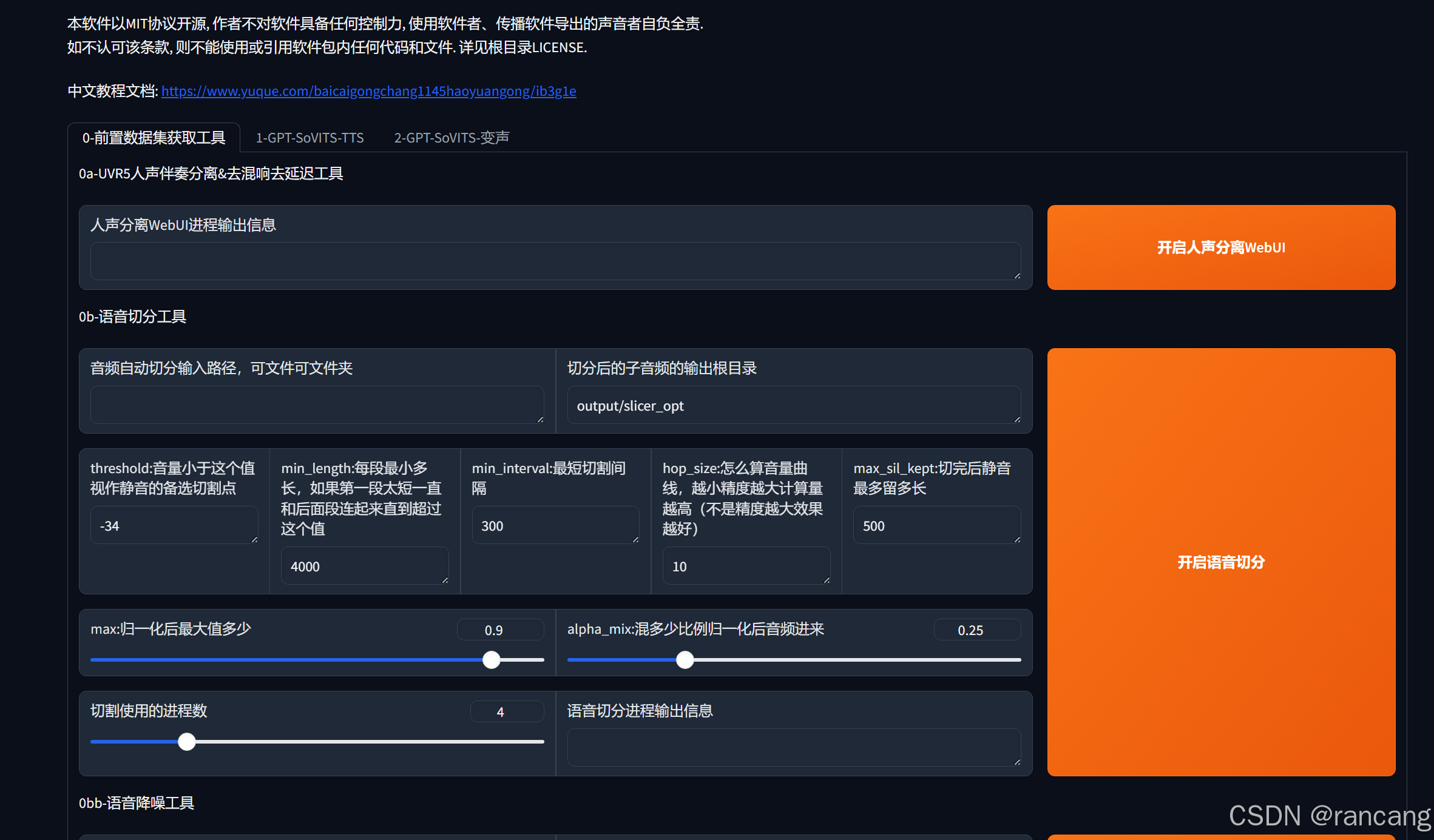Focus the threshold field showing -34
1434x840 pixels.
(174, 525)
